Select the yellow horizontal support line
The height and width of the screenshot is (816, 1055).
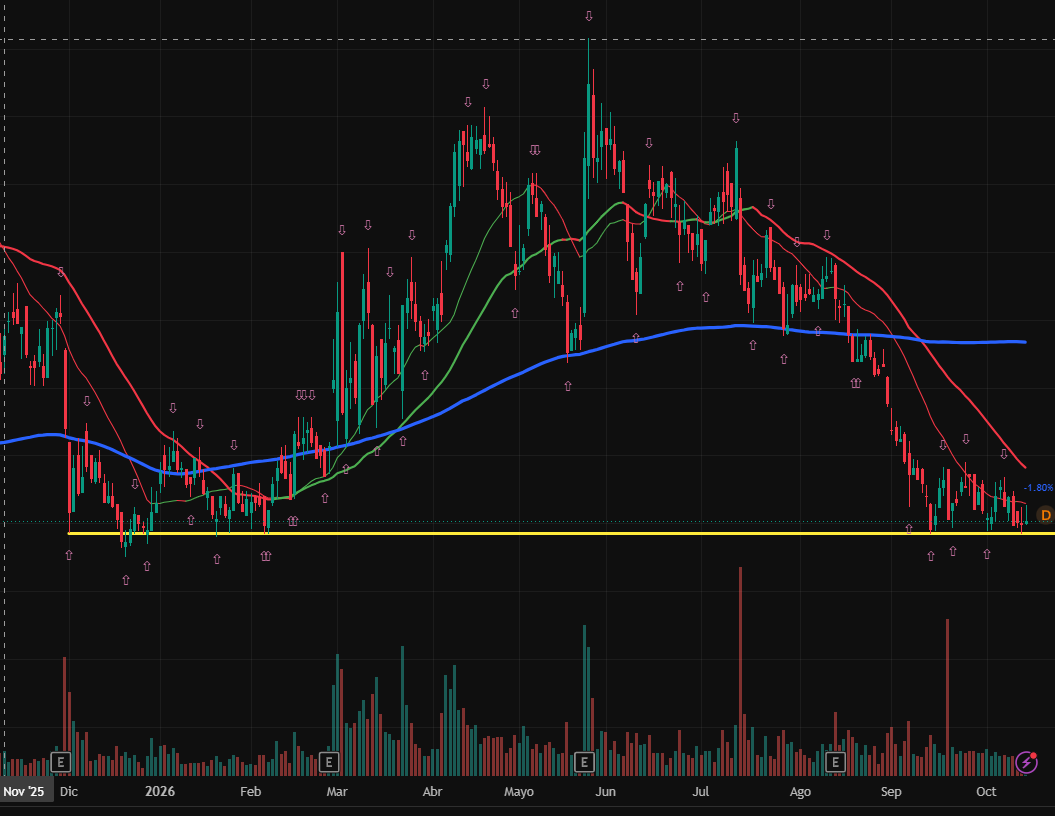coord(561,533)
